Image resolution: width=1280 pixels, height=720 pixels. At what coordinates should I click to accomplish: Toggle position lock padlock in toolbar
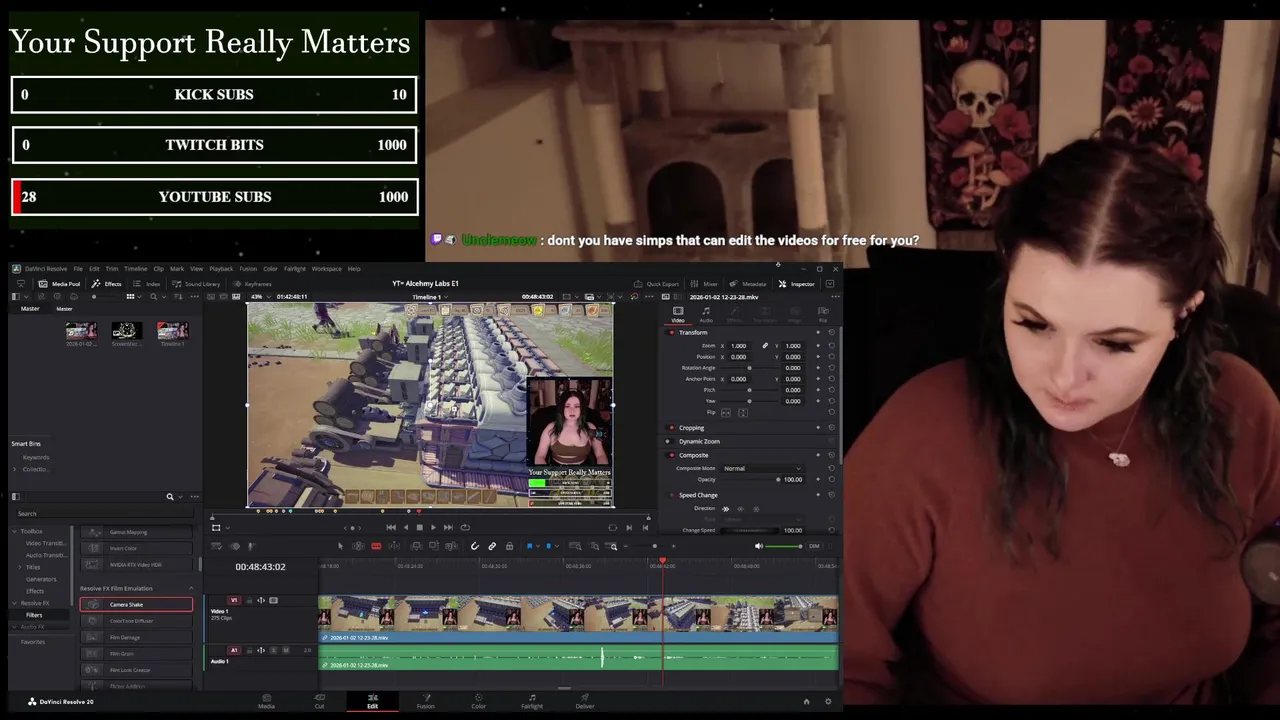pos(509,546)
